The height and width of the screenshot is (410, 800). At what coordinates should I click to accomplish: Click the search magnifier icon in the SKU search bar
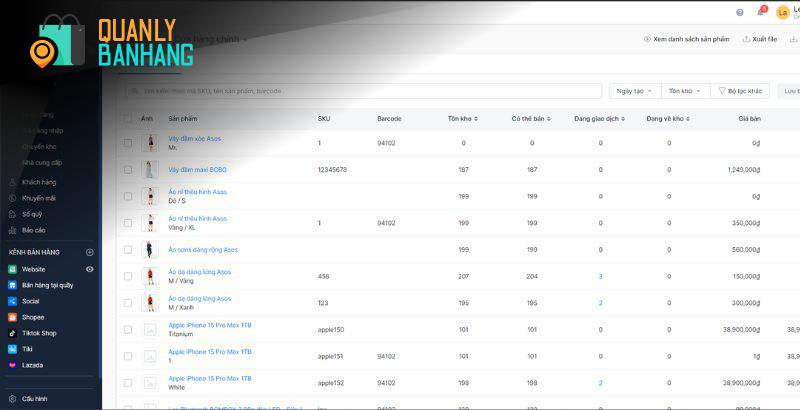tap(135, 91)
